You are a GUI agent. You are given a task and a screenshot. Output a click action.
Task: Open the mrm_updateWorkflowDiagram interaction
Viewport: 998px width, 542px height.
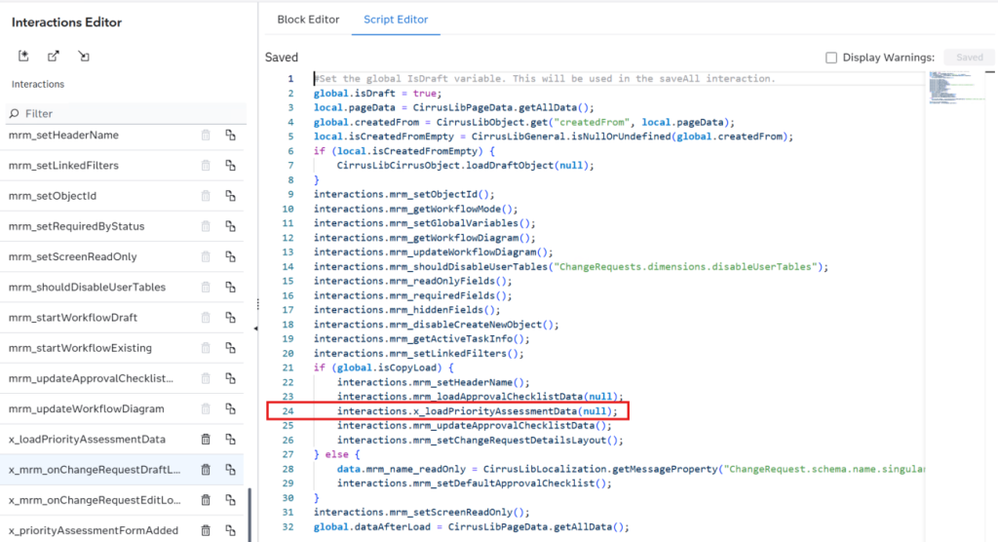click(x=87, y=409)
